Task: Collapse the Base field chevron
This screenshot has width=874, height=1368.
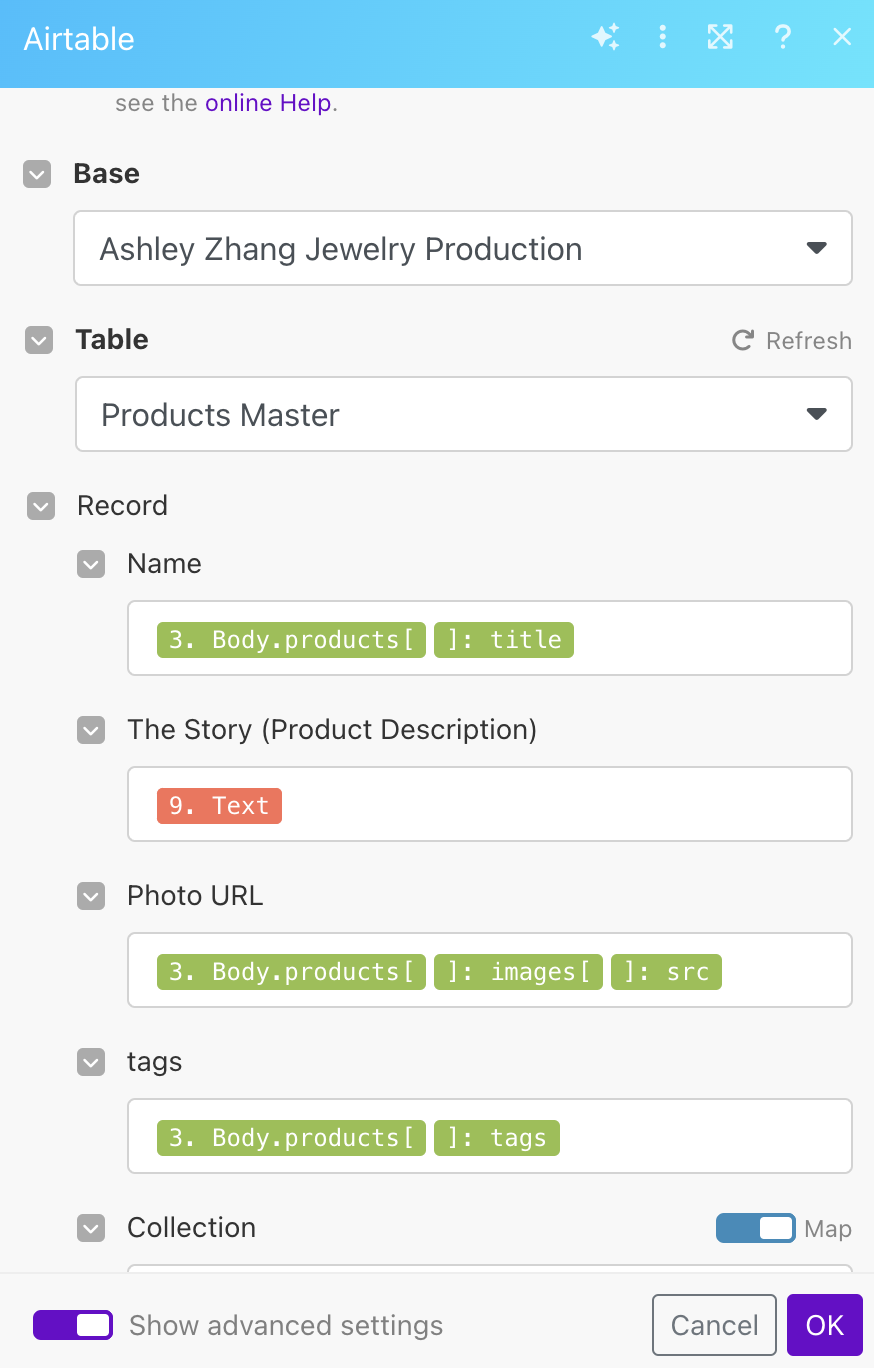Action: [37, 175]
